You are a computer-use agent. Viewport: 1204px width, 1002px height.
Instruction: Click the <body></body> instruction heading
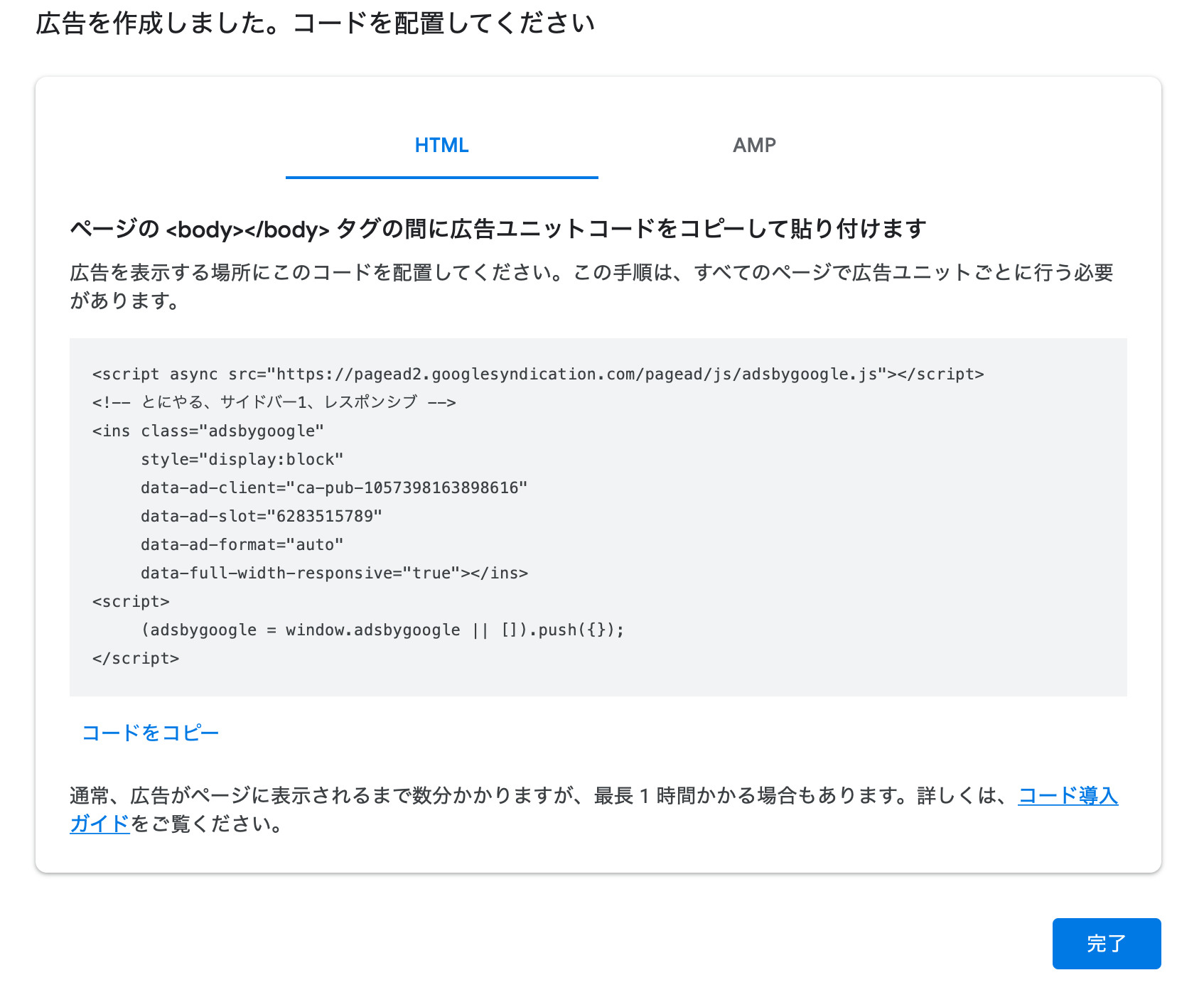coord(498,229)
